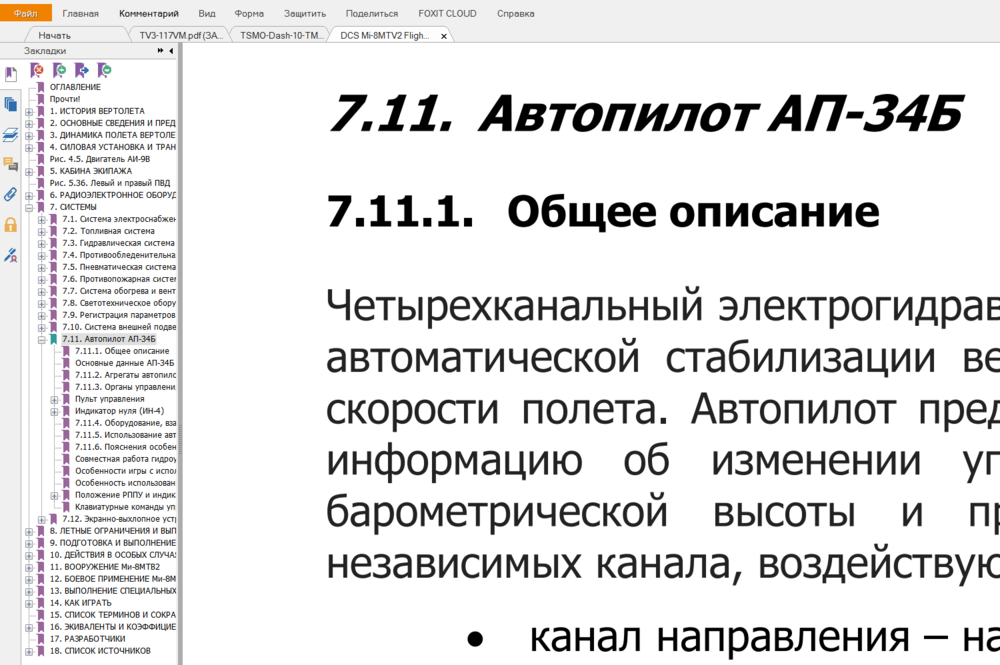1000x665 pixels.
Task: Open the Форма ribbon tab
Action: 249,13
